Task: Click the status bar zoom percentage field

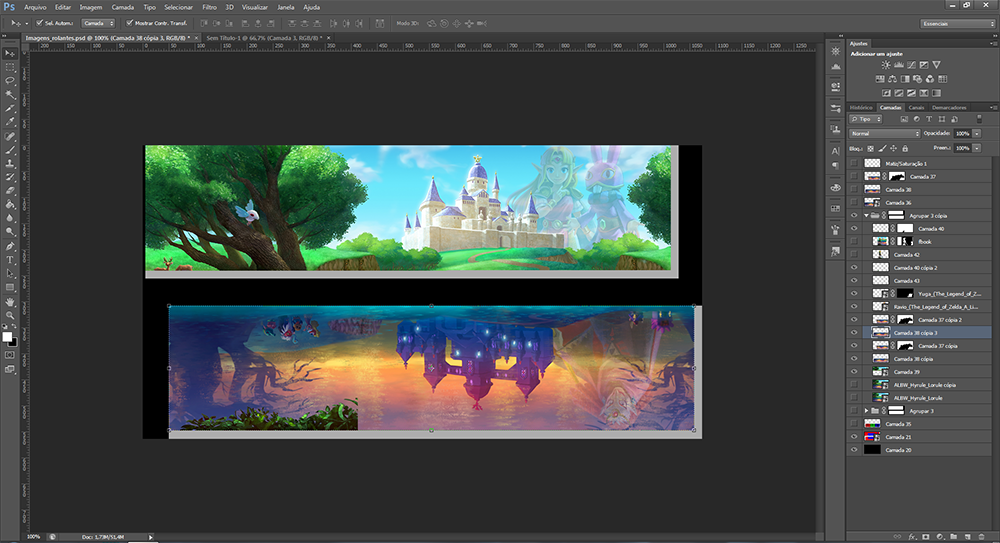Action: pyautogui.click(x=34, y=537)
